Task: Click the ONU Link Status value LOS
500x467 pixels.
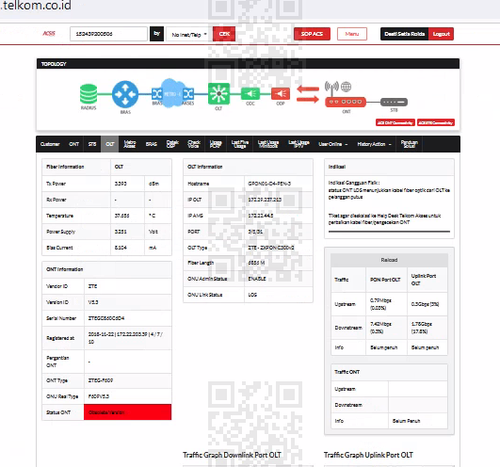Action: point(252,295)
